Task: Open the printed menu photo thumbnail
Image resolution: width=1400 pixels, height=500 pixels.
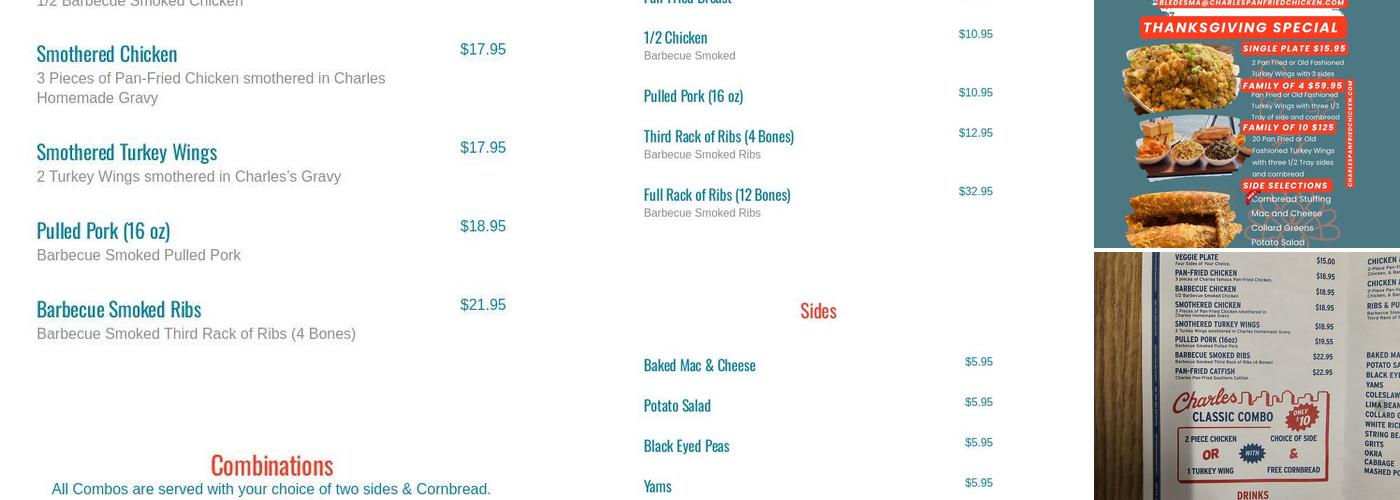Action: pos(1246,376)
